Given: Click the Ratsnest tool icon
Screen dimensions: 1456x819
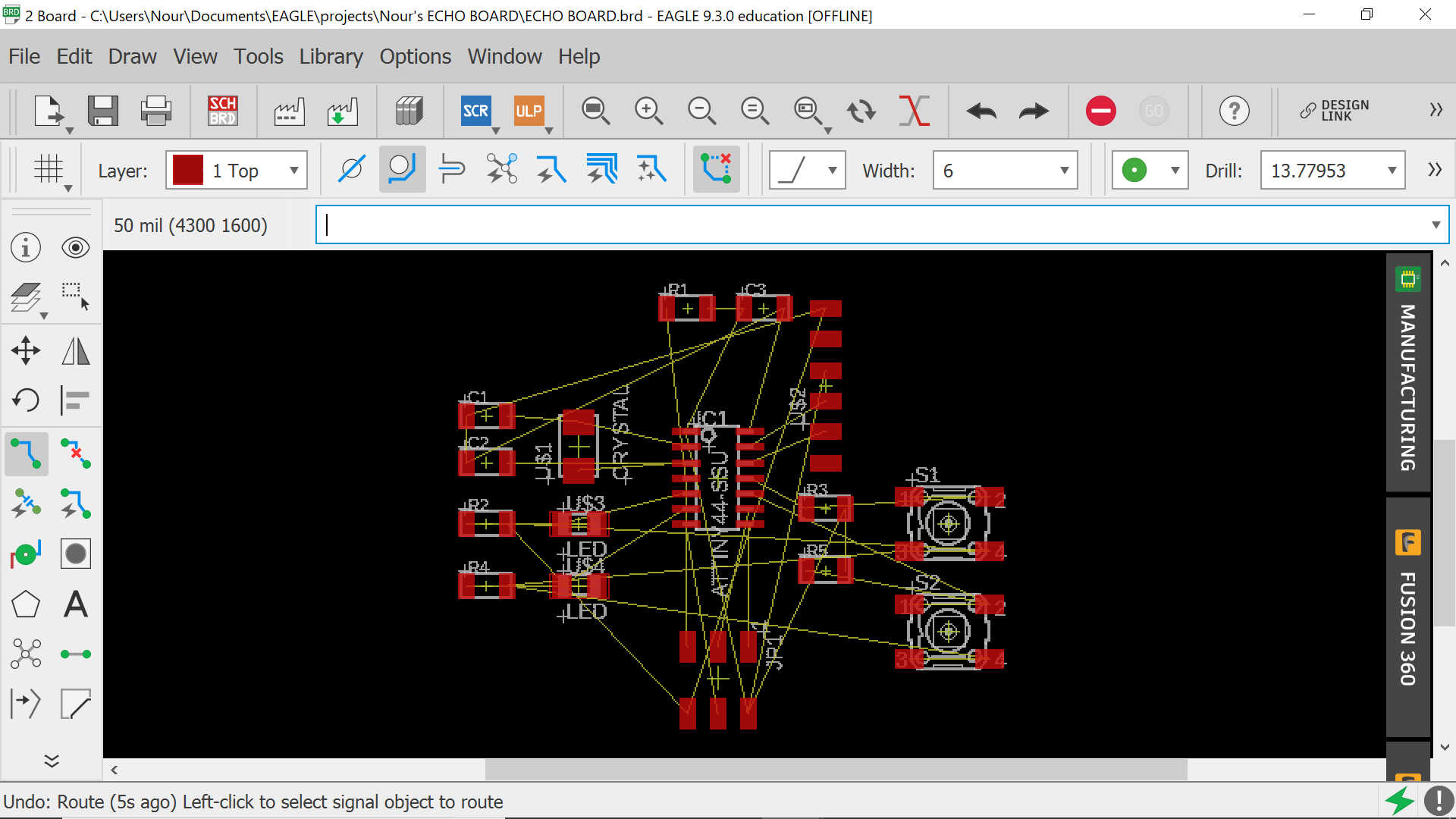Looking at the screenshot, I should pyautogui.click(x=26, y=654).
